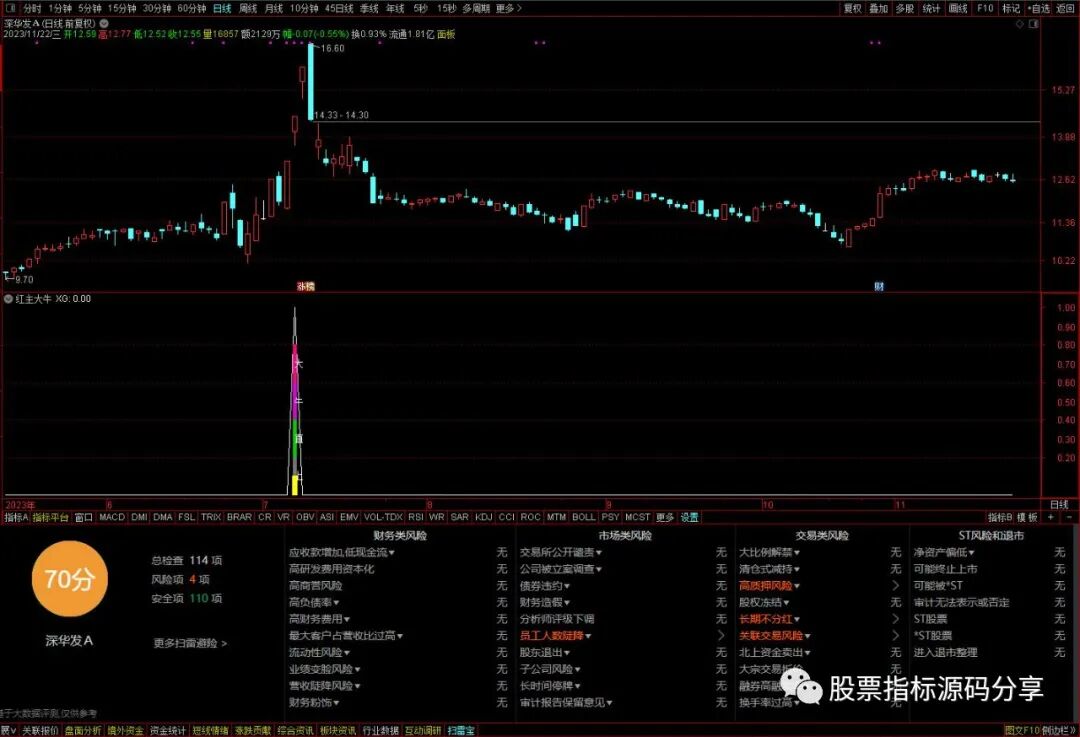
Task: Expand 净资产偏低 item
Action: 944,552
